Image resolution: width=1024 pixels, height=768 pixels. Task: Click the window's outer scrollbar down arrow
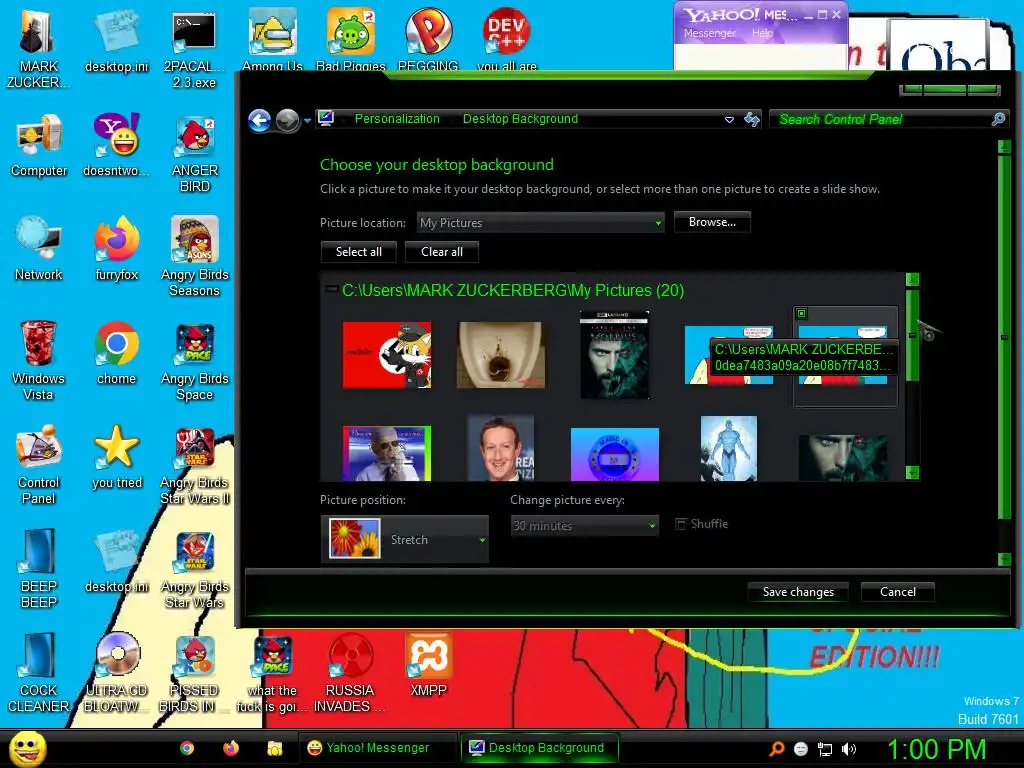[x=1004, y=559]
